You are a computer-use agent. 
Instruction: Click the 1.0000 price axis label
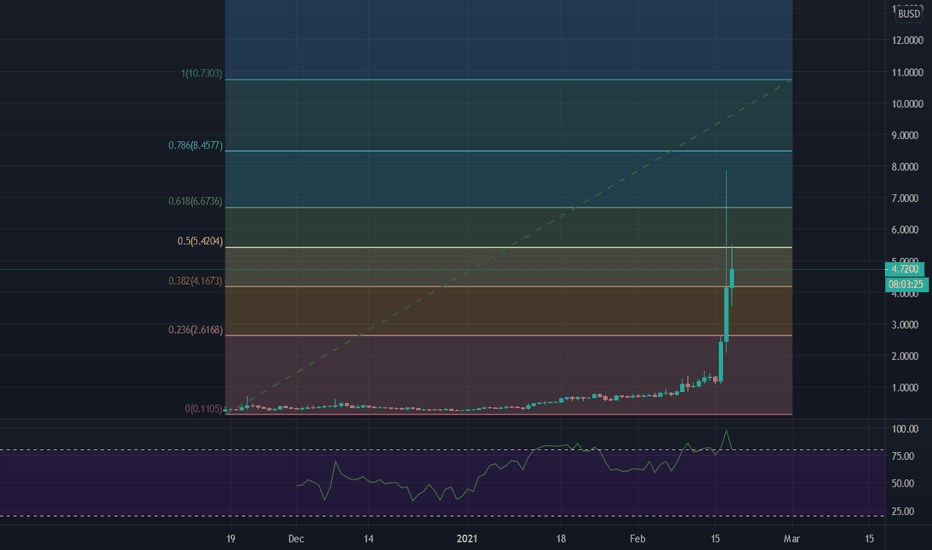905,388
